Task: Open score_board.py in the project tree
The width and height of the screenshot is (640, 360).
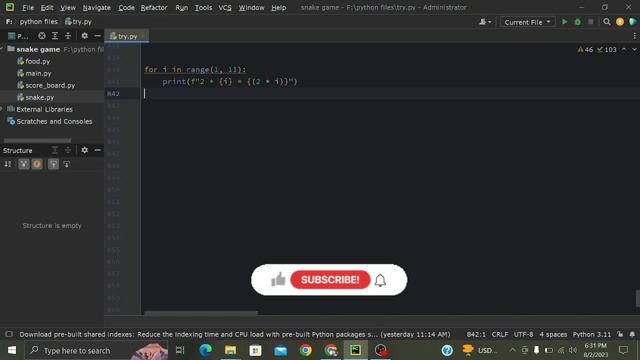Action: click(x=46, y=85)
